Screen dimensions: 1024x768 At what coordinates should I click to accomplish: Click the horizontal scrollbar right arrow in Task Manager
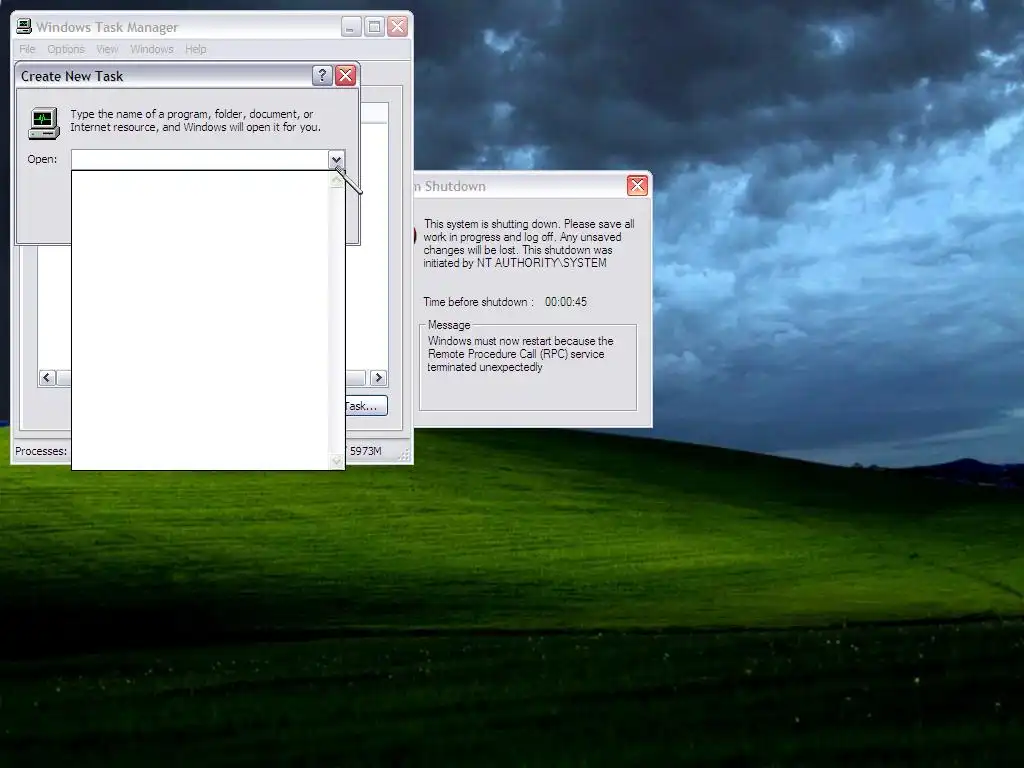pos(379,378)
